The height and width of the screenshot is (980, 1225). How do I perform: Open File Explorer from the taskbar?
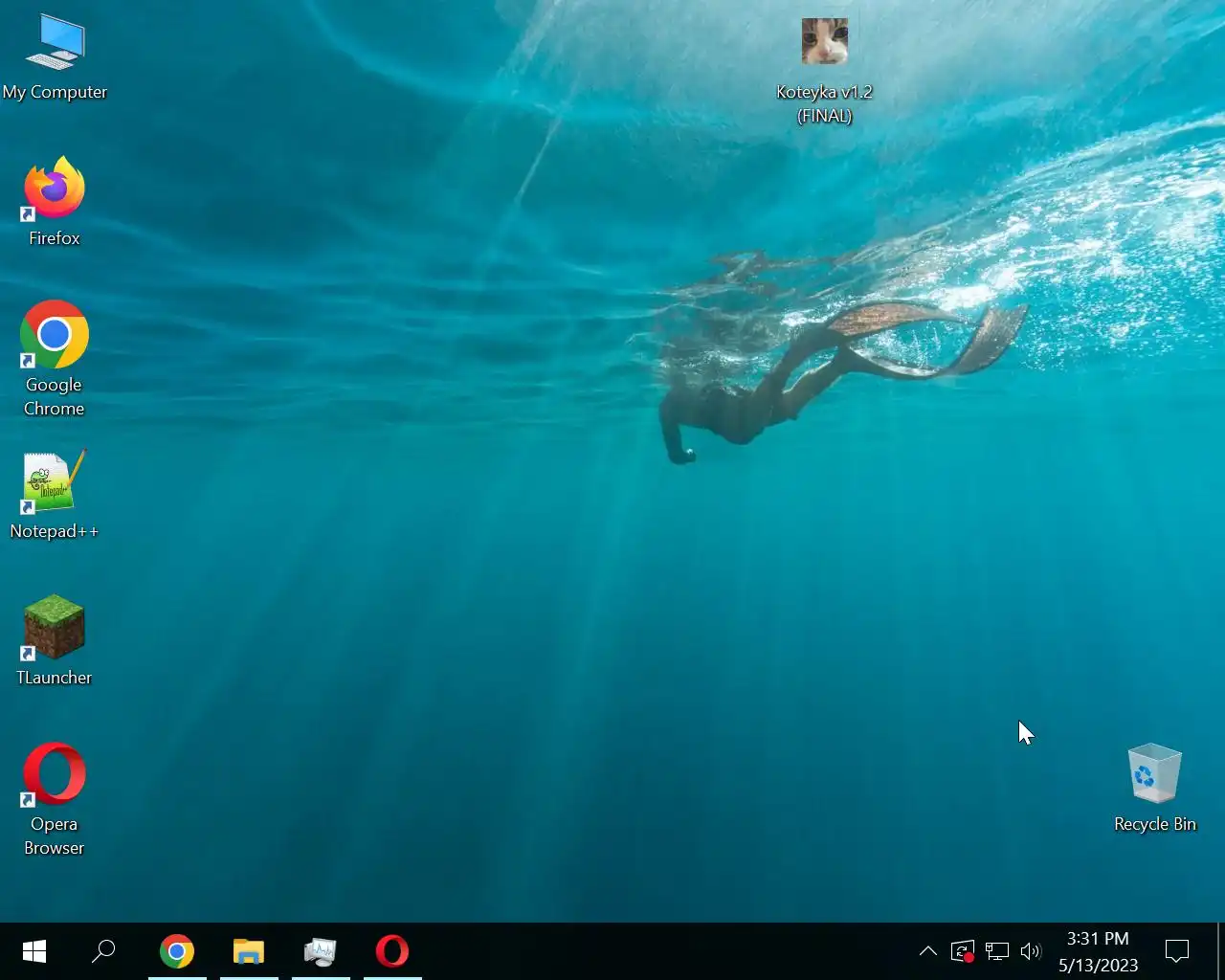pos(249,951)
